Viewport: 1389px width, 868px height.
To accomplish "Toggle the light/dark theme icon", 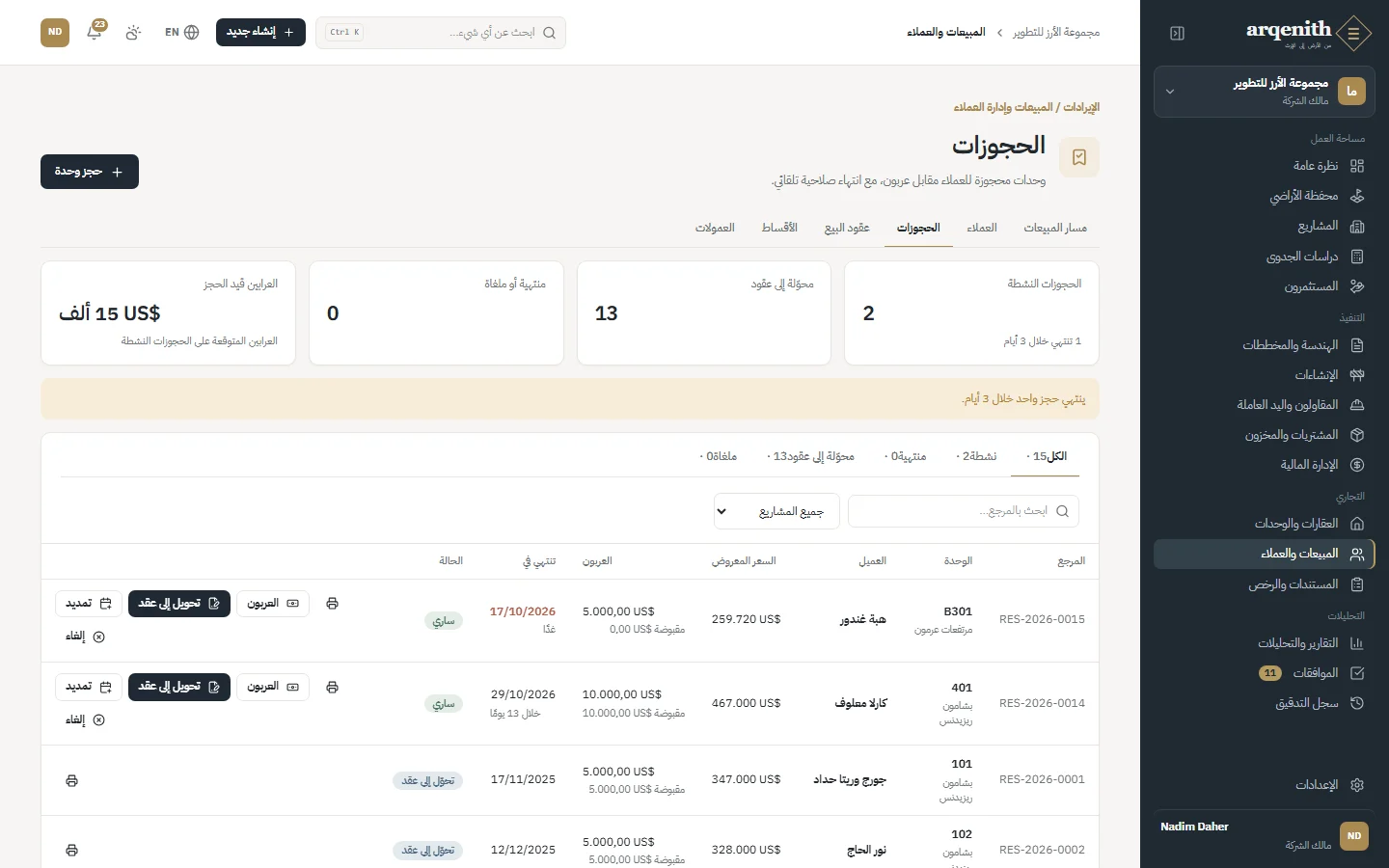I will point(133,32).
